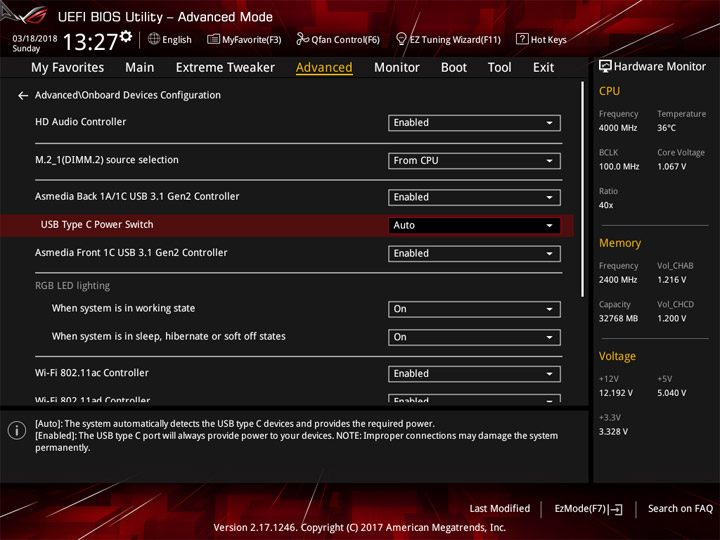The image size is (720, 540).
Task: Open Asmedia Front 1C USB 3.1 dropdown
Action: click(x=474, y=253)
